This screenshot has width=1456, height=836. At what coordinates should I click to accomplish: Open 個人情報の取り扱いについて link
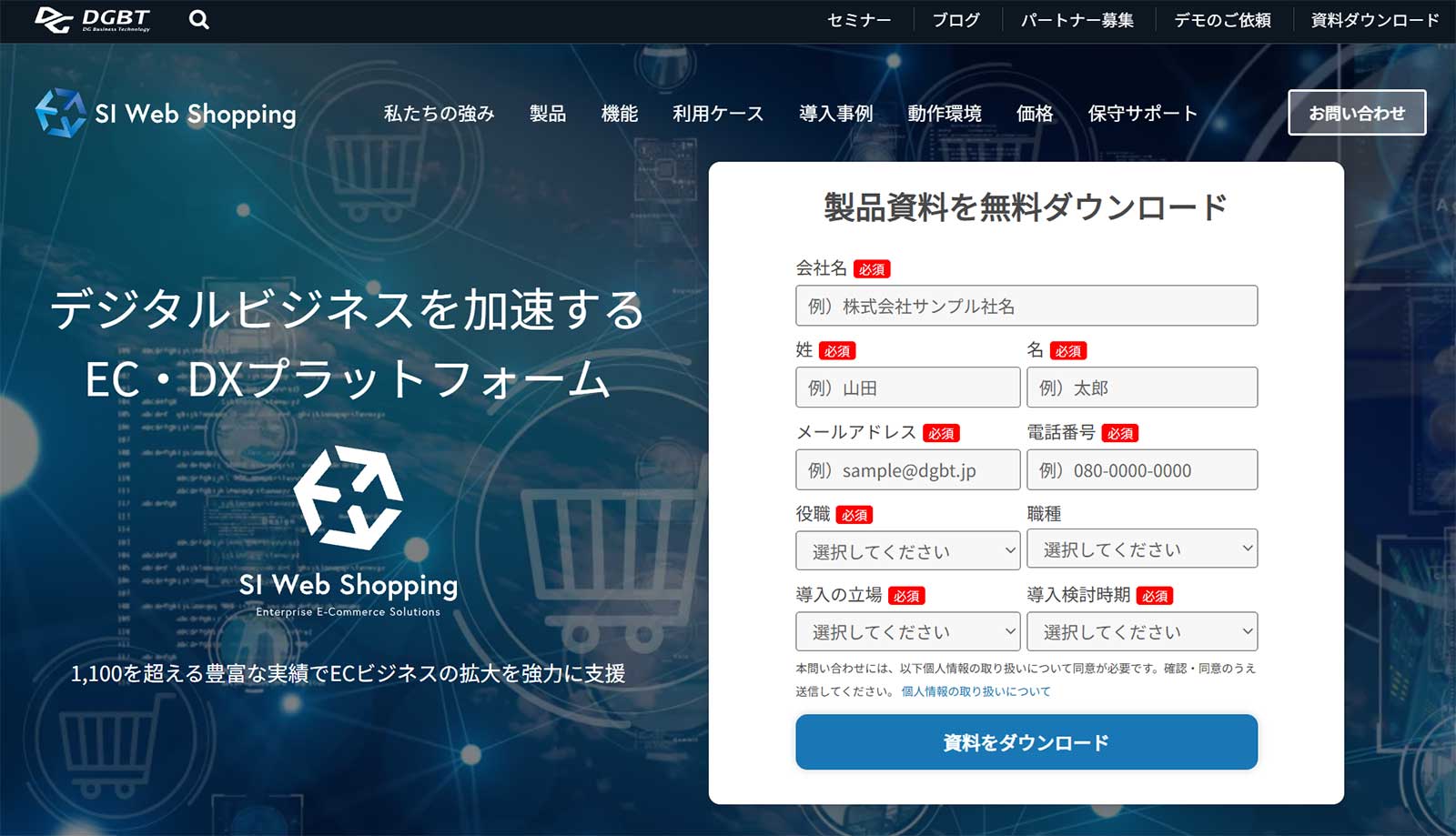click(x=976, y=691)
